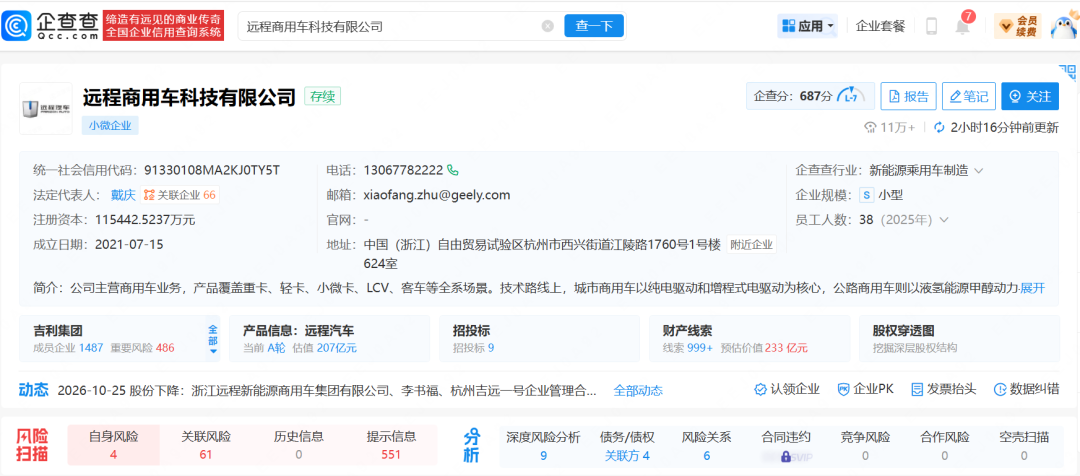This screenshot has height=476, width=1080.
Task: Click the 认领企业 claim icon
Action: pos(760,389)
